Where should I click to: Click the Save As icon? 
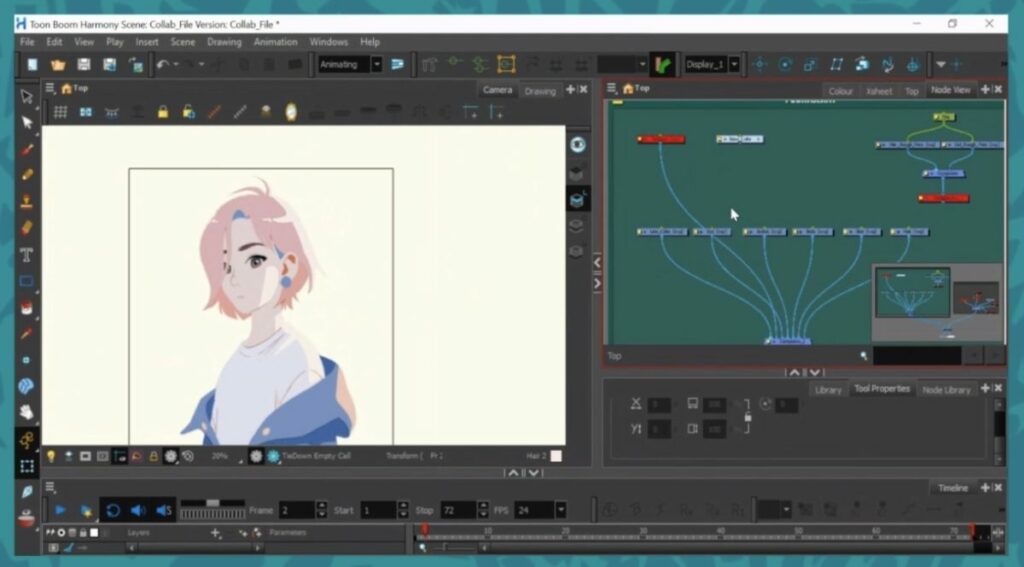point(109,65)
